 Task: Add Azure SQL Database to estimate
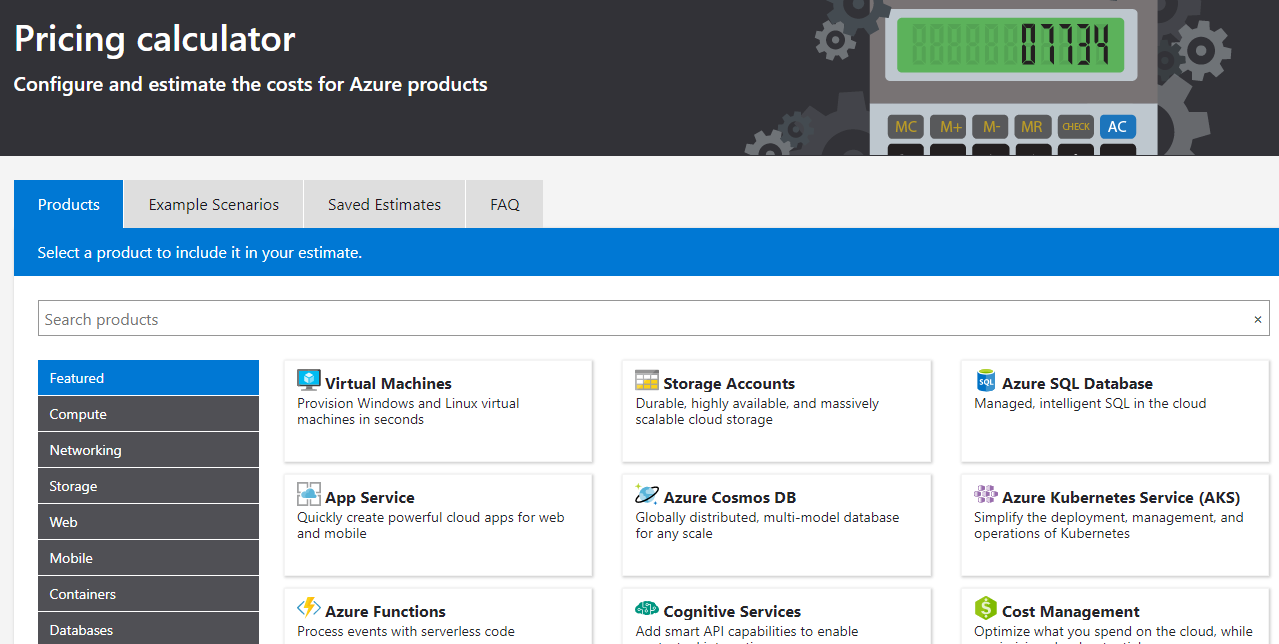1115,411
